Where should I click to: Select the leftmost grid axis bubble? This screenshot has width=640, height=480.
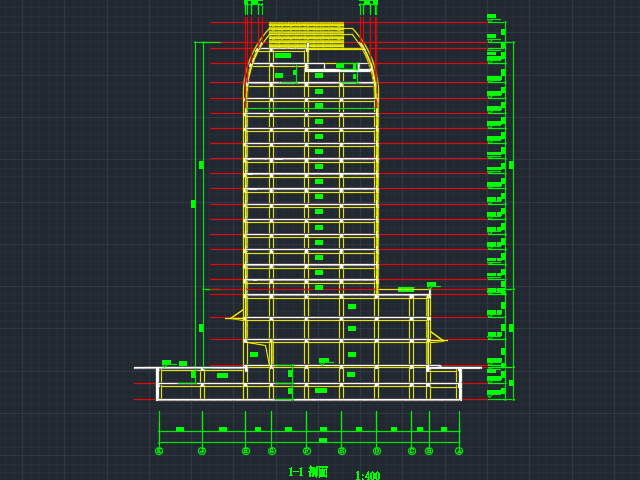coord(159,451)
